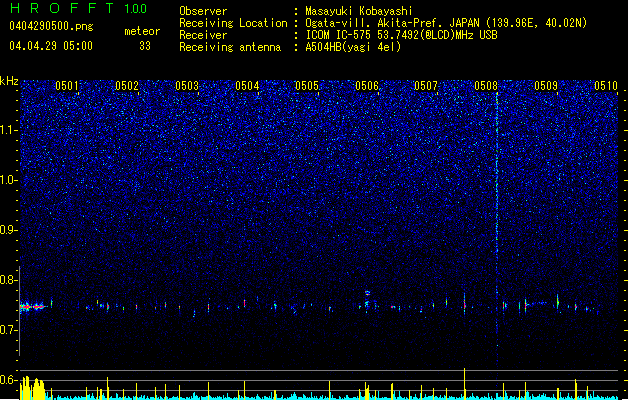Click the Receiving Location label
Image resolution: width=629 pixels, height=400 pixels.
tap(233, 23)
